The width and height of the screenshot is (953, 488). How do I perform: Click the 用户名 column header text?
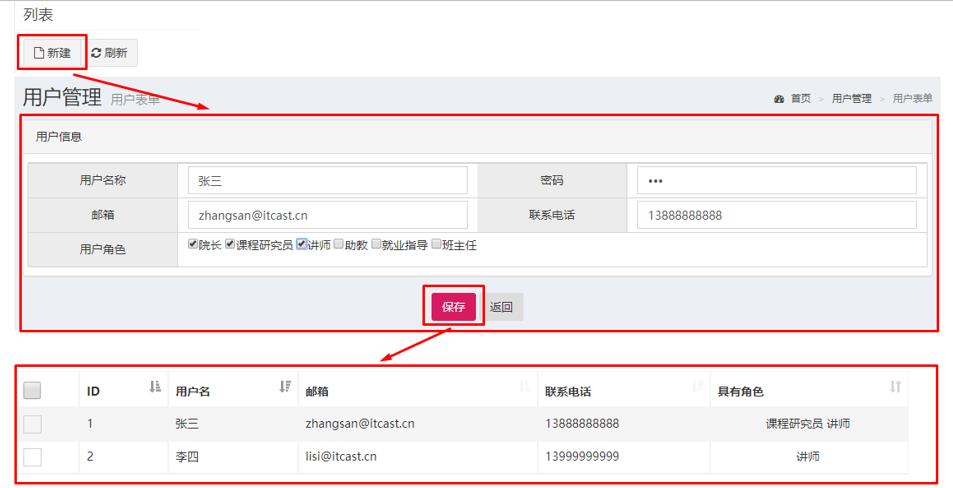click(x=193, y=391)
